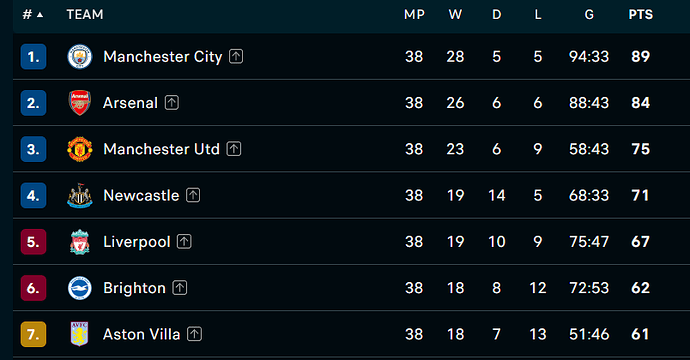The height and width of the screenshot is (360, 690).
Task: Sort standings by W wins header
Action: [x=455, y=15]
